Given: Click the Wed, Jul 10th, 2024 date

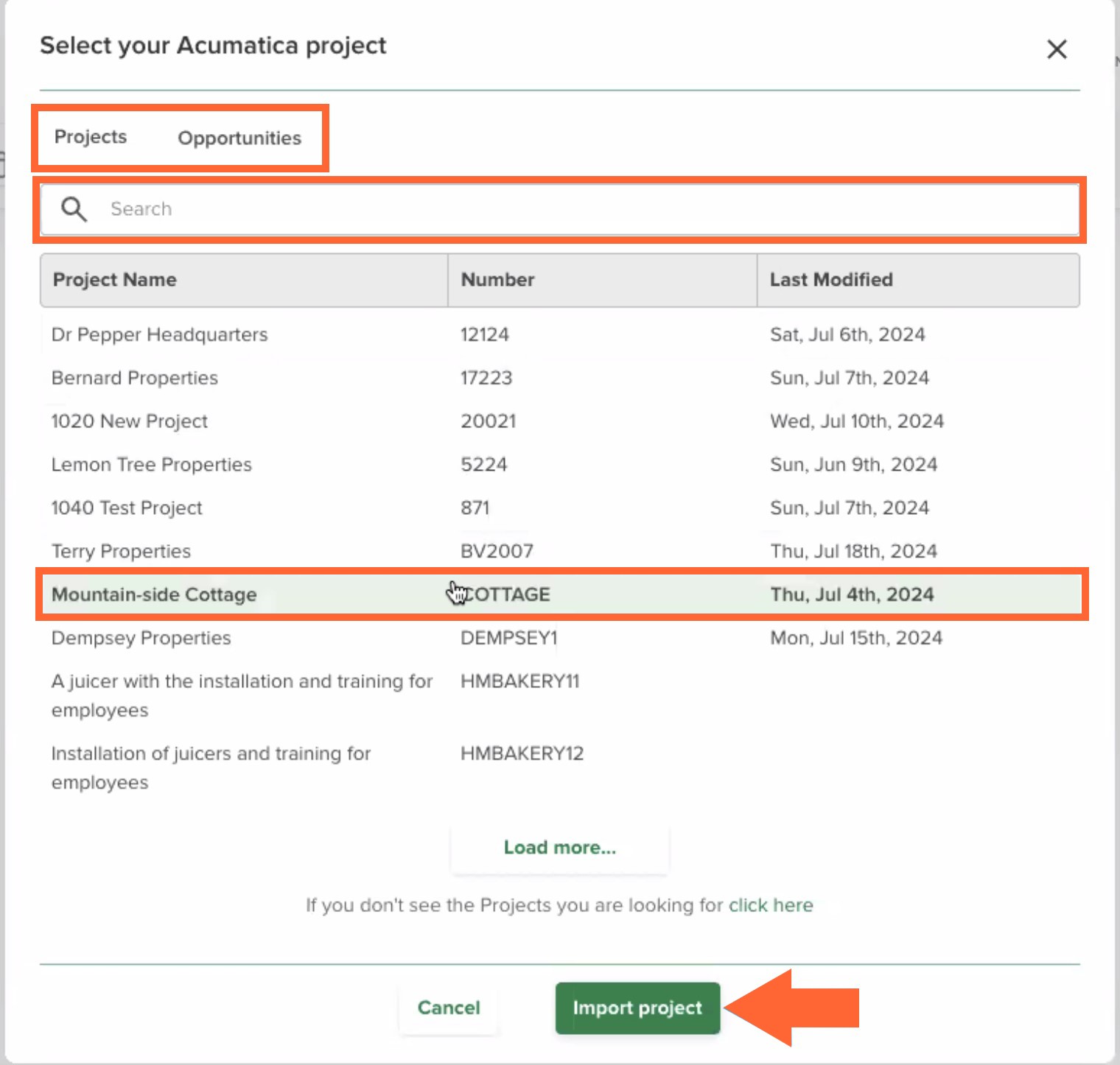Looking at the screenshot, I should coord(857,421).
